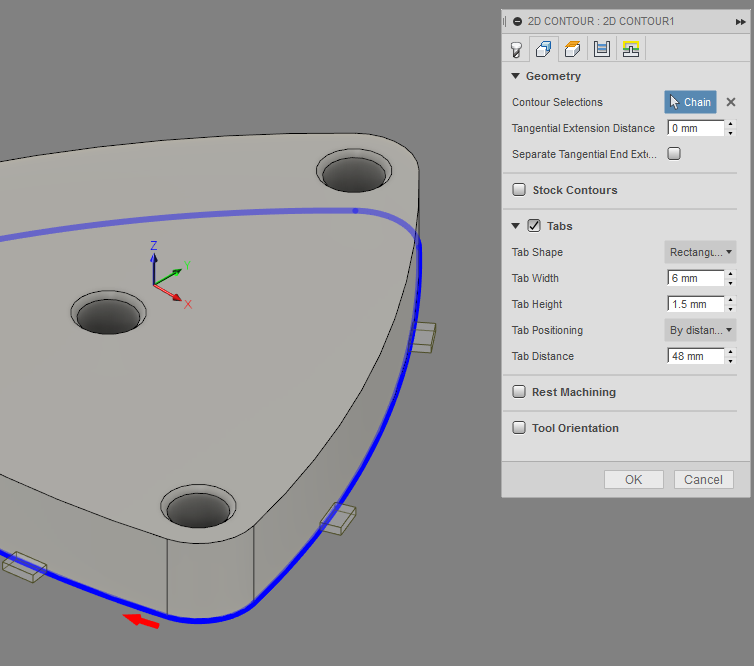Clear contour selections with the X icon
Viewport: 754px width, 666px height.
731,102
